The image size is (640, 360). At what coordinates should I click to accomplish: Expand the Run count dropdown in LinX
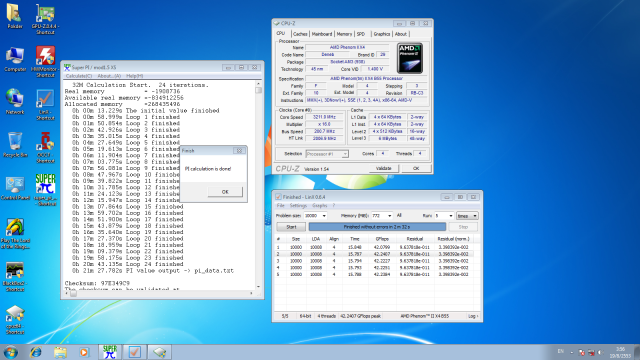pyautogui.click(x=451, y=216)
